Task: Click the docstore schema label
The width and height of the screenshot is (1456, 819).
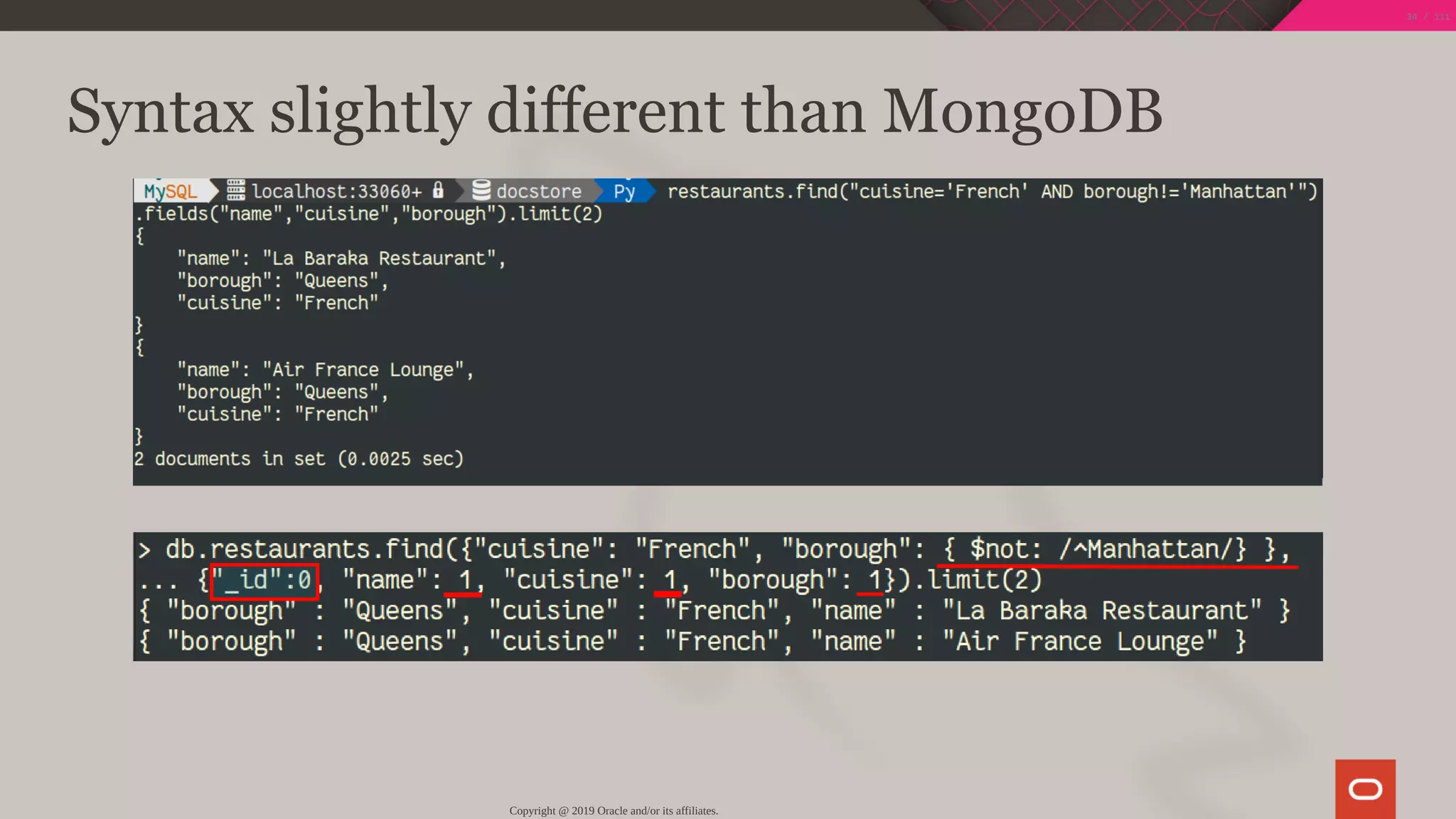Action: click(x=538, y=191)
